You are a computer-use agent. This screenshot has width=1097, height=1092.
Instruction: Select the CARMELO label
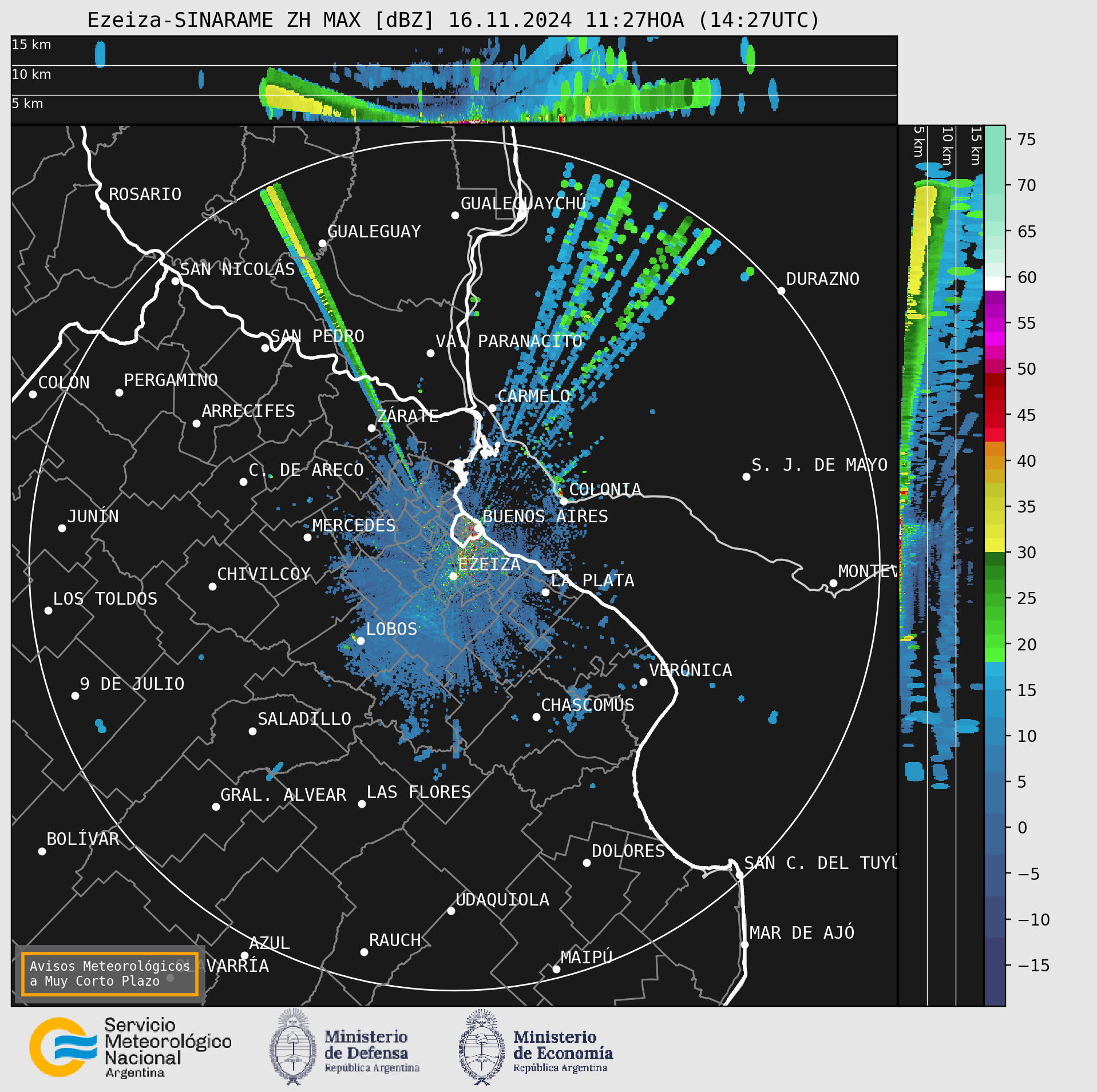pos(533,396)
